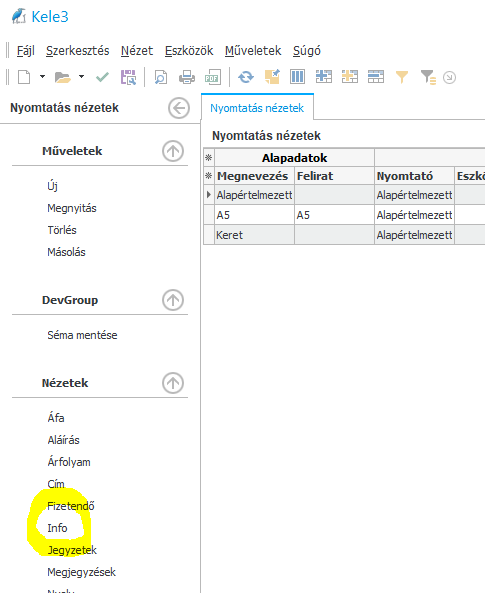Select the Keret row name cell
Viewport: 485px width, 593px height.
[x=255, y=235]
